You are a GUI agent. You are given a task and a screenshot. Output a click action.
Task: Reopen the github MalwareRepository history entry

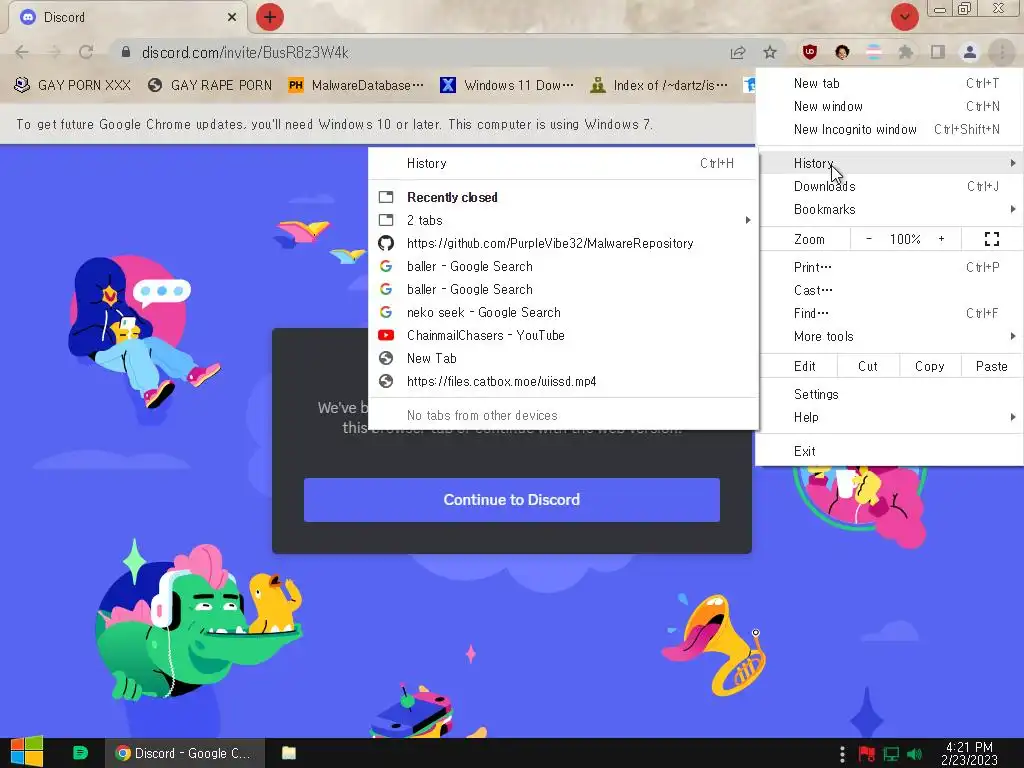click(x=563, y=244)
